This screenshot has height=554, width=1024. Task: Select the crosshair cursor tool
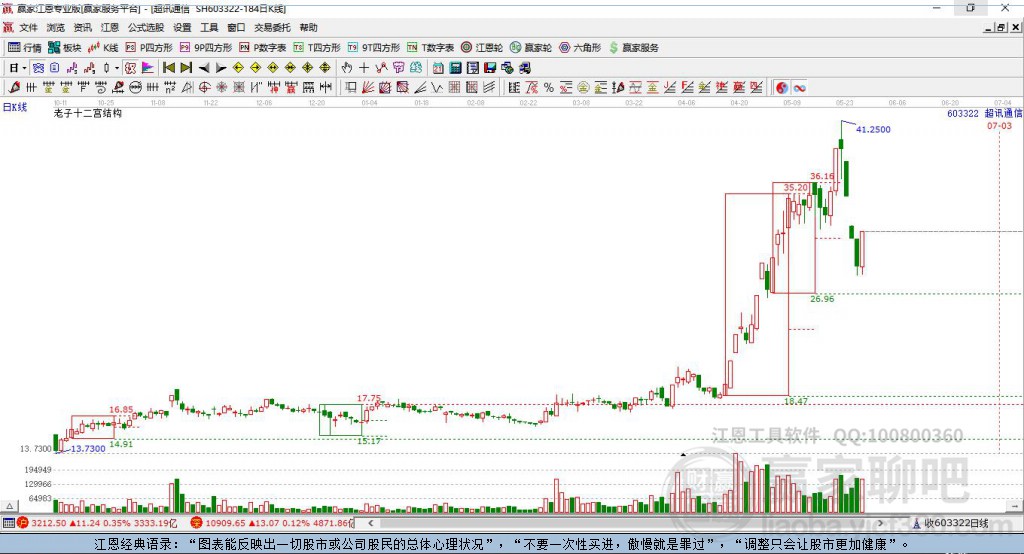tap(364, 68)
